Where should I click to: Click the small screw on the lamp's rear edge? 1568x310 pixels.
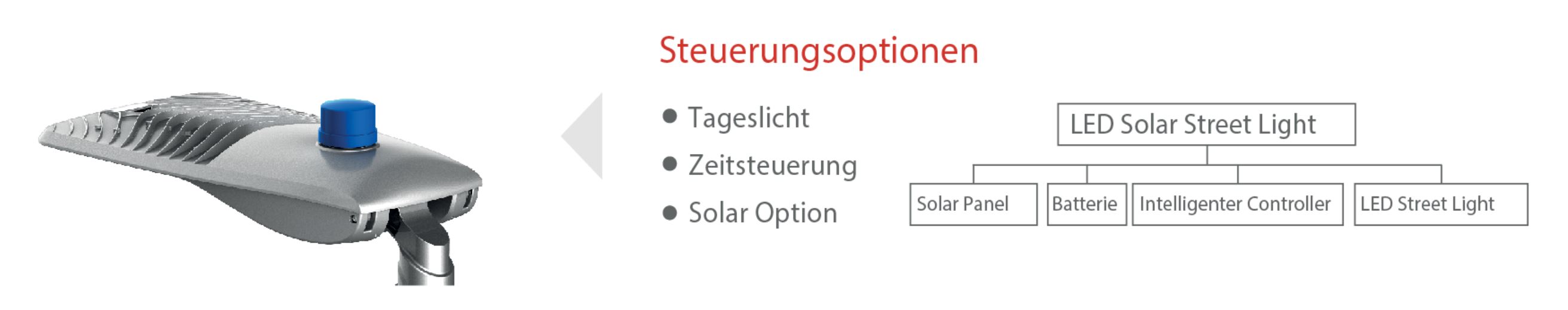tap(355, 219)
